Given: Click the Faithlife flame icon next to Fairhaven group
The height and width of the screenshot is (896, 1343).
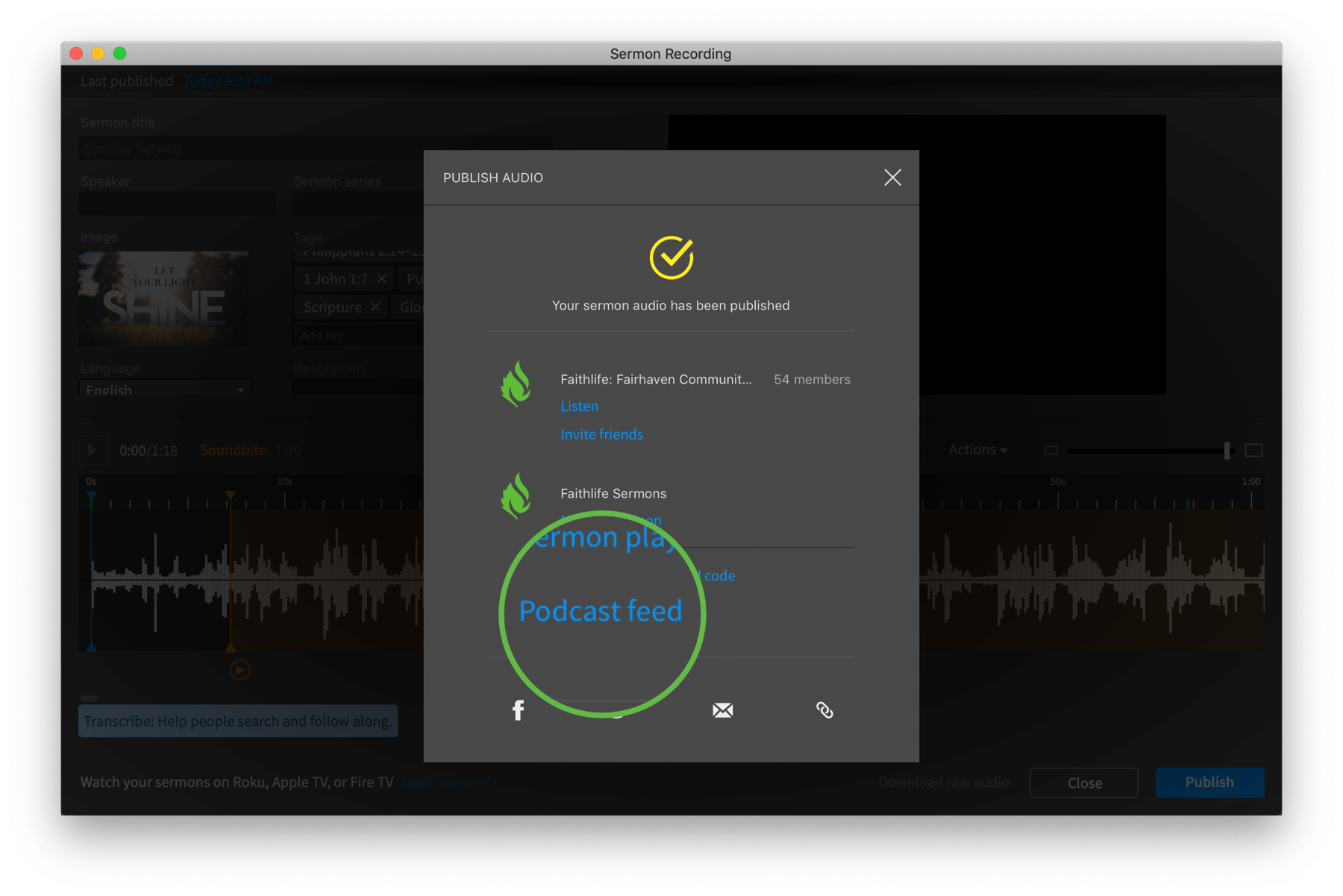Looking at the screenshot, I should coord(516,384).
